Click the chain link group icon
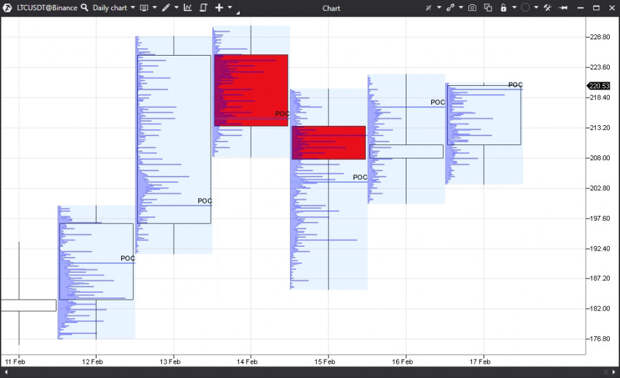The width and height of the screenshot is (620, 378). pos(450,8)
